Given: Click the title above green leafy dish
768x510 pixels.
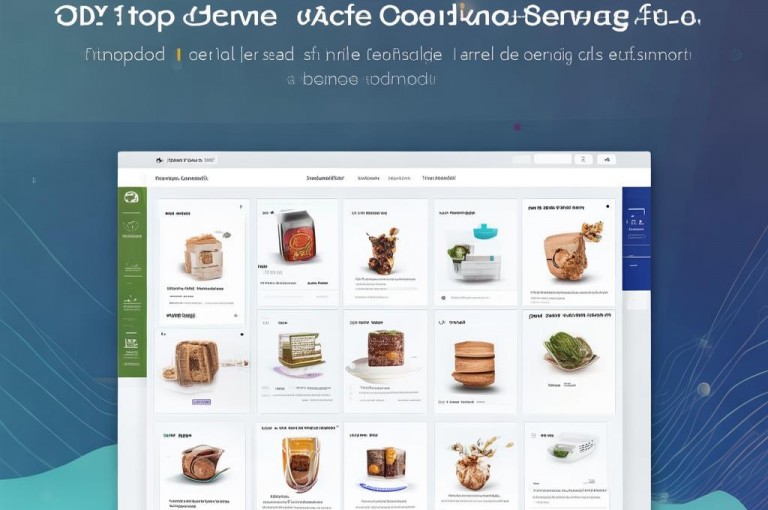Looking at the screenshot, I should click(570, 316).
